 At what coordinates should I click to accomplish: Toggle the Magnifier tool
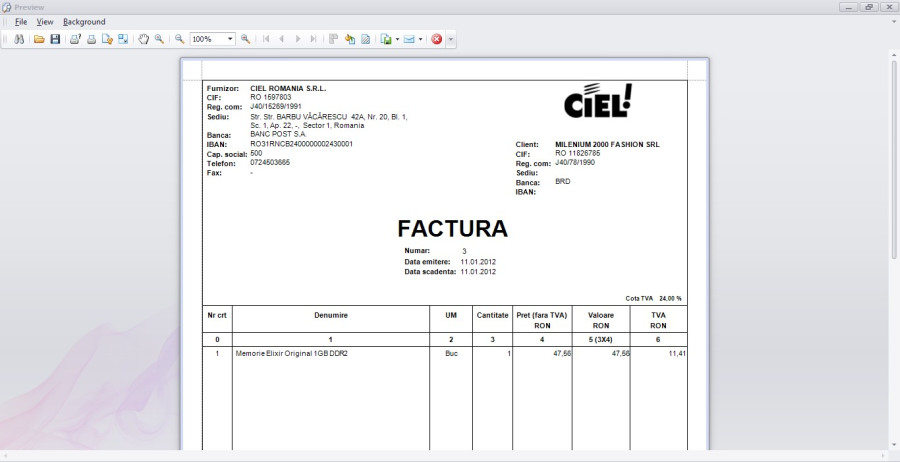(x=159, y=39)
